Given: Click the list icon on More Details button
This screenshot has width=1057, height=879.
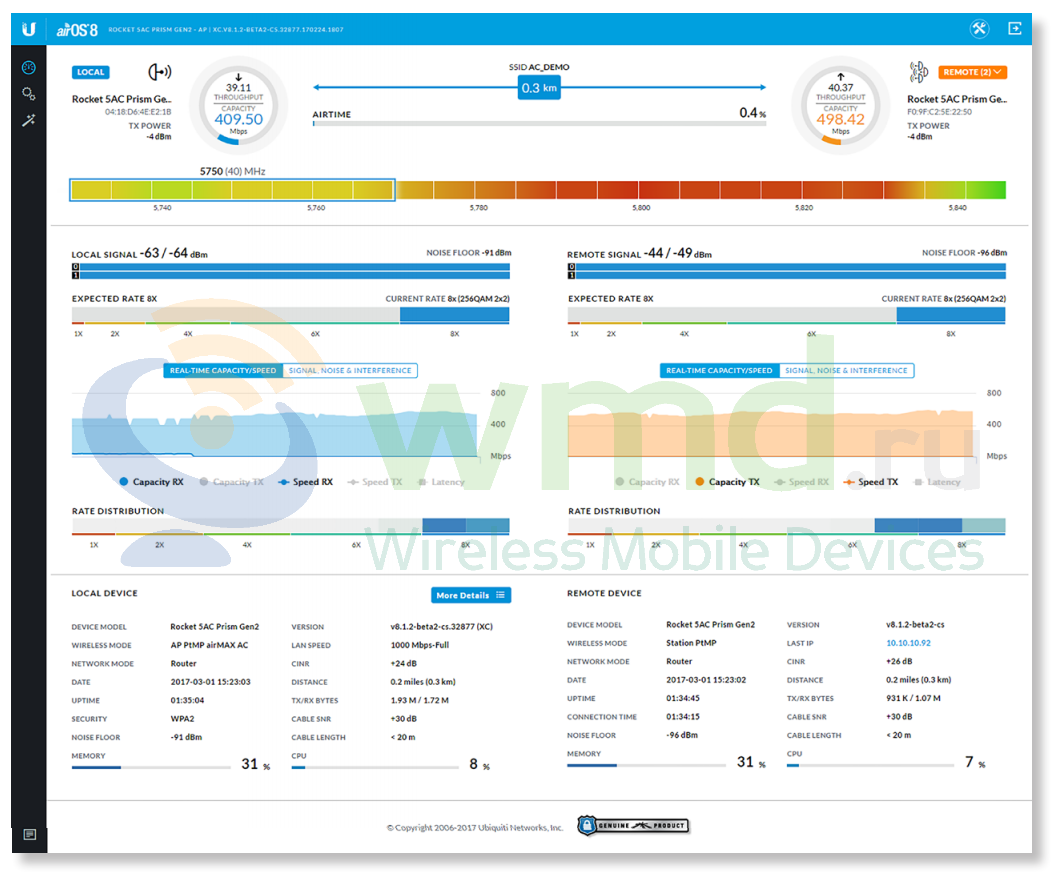Looking at the screenshot, I should coord(500,595).
